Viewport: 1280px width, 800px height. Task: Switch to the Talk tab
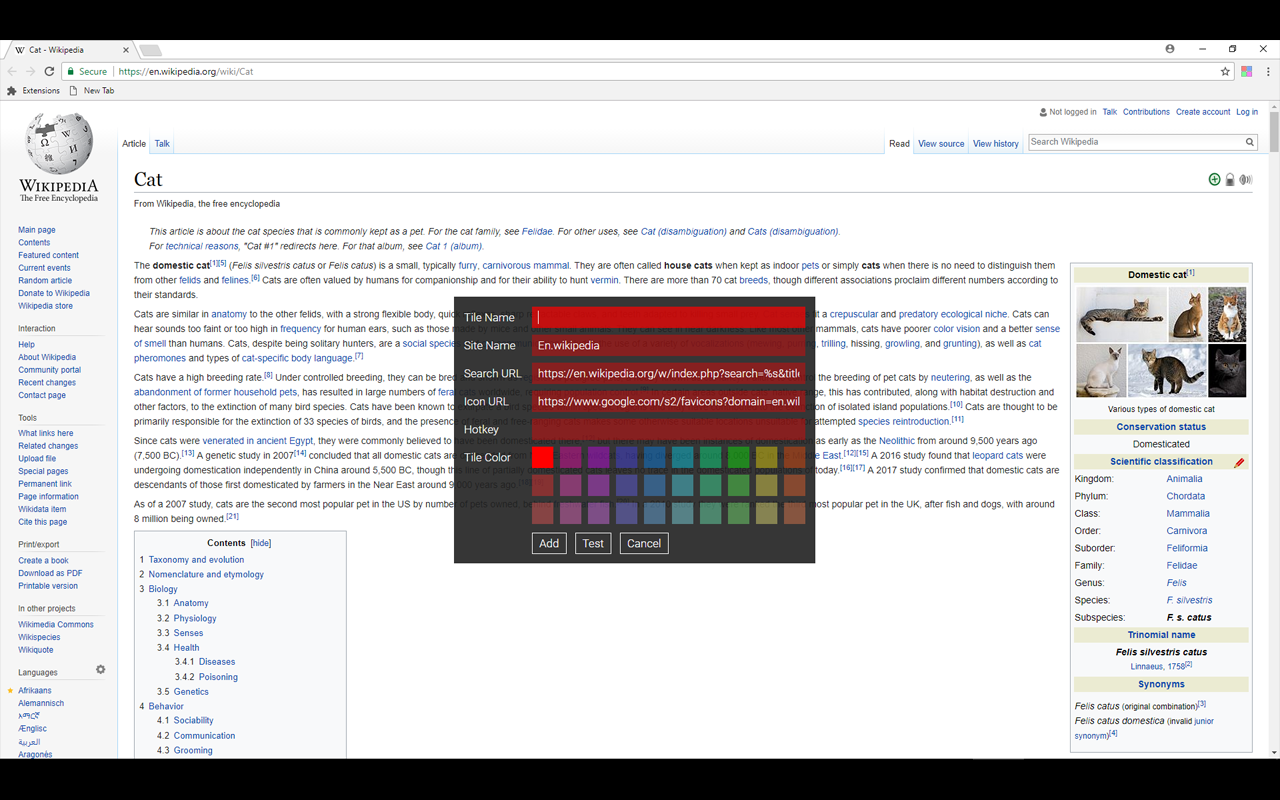click(x=162, y=144)
